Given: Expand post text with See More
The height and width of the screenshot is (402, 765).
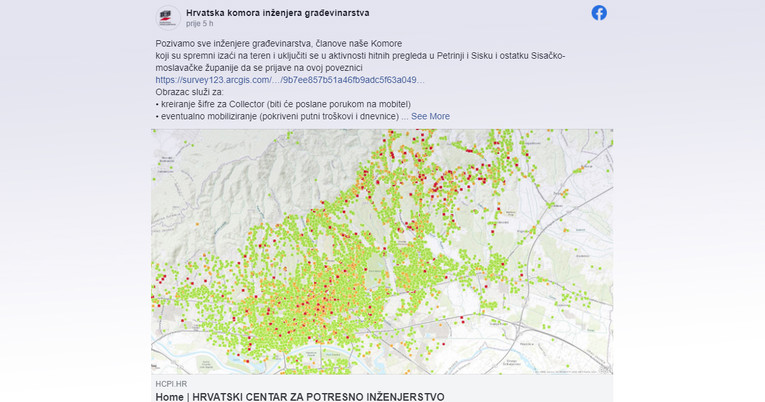Looking at the screenshot, I should pyautogui.click(x=430, y=117).
